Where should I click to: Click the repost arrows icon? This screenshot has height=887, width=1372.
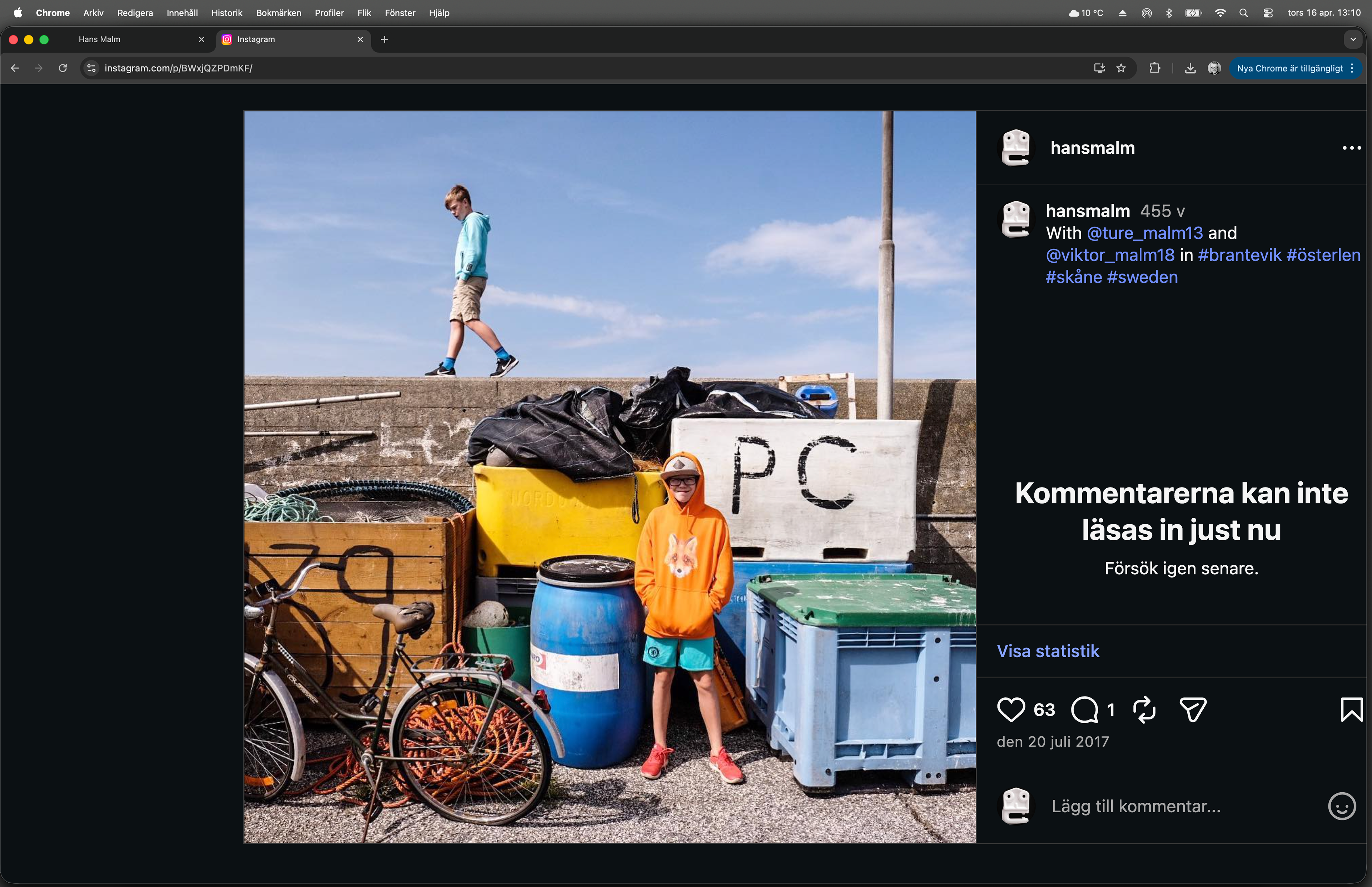coord(1144,710)
